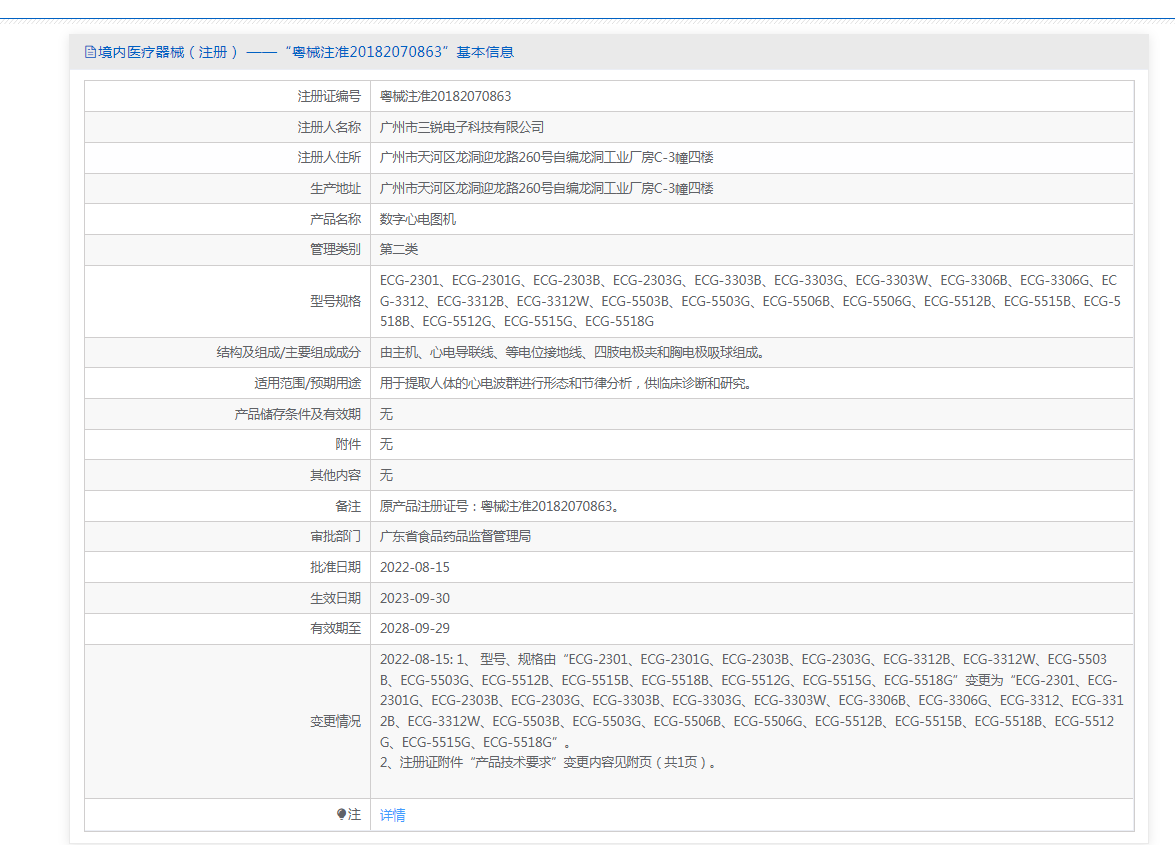Image resolution: width=1175 pixels, height=845 pixels.
Task: Click the 注册人住所 address value
Action: click(546, 157)
